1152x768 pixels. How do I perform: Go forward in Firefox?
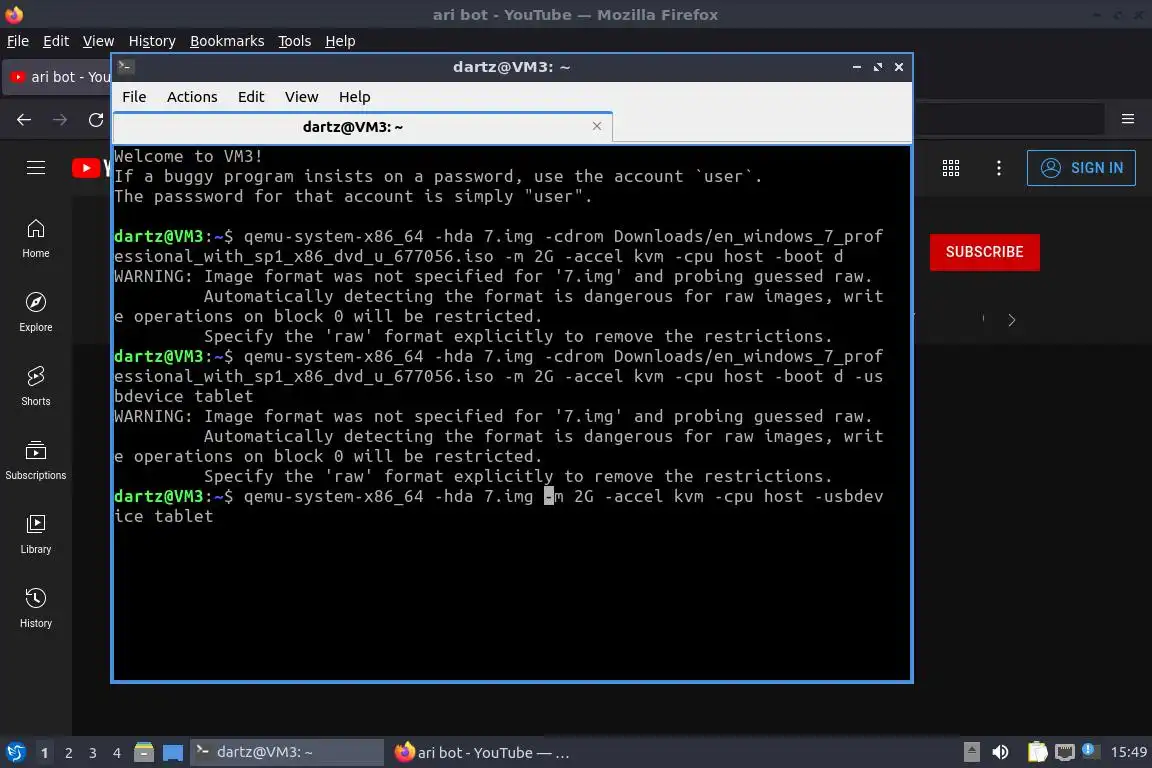[60, 119]
